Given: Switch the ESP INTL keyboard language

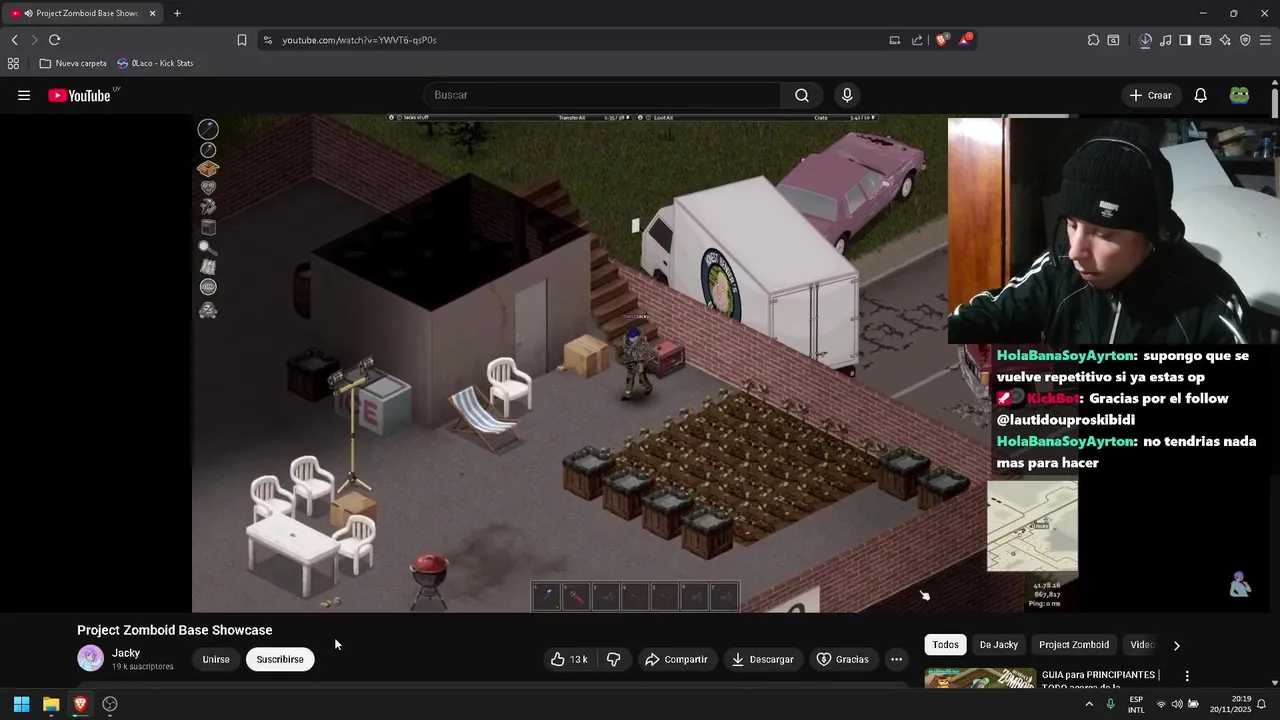Looking at the screenshot, I should [x=1136, y=704].
